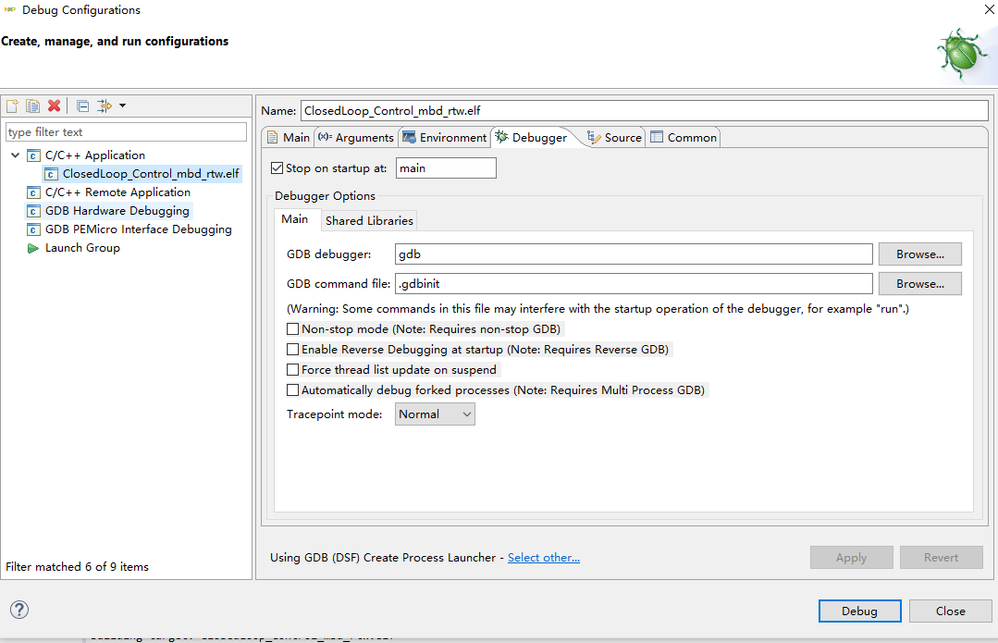Click the Debug button

[860, 611]
